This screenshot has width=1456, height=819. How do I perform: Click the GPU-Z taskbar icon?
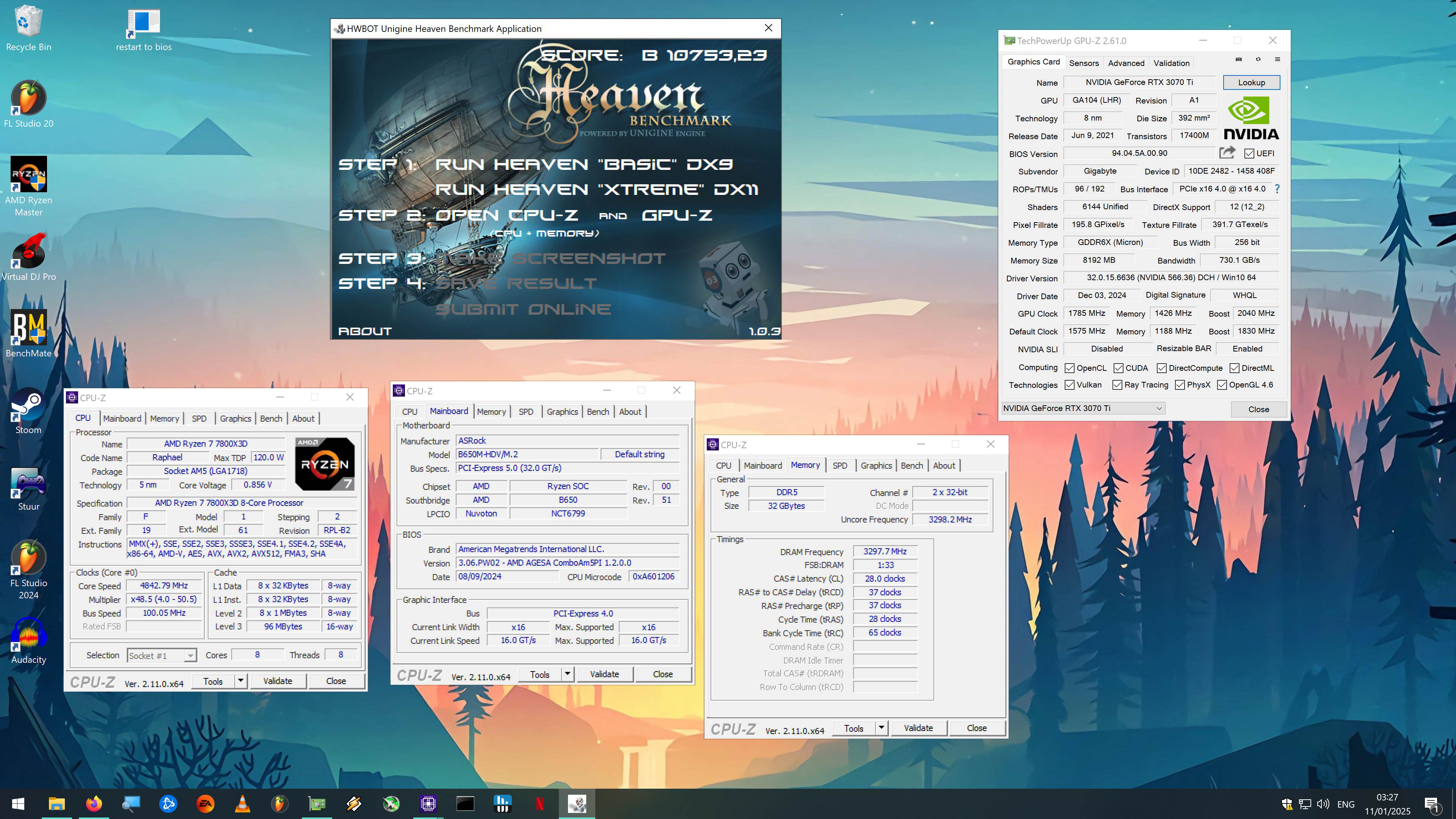tap(317, 803)
